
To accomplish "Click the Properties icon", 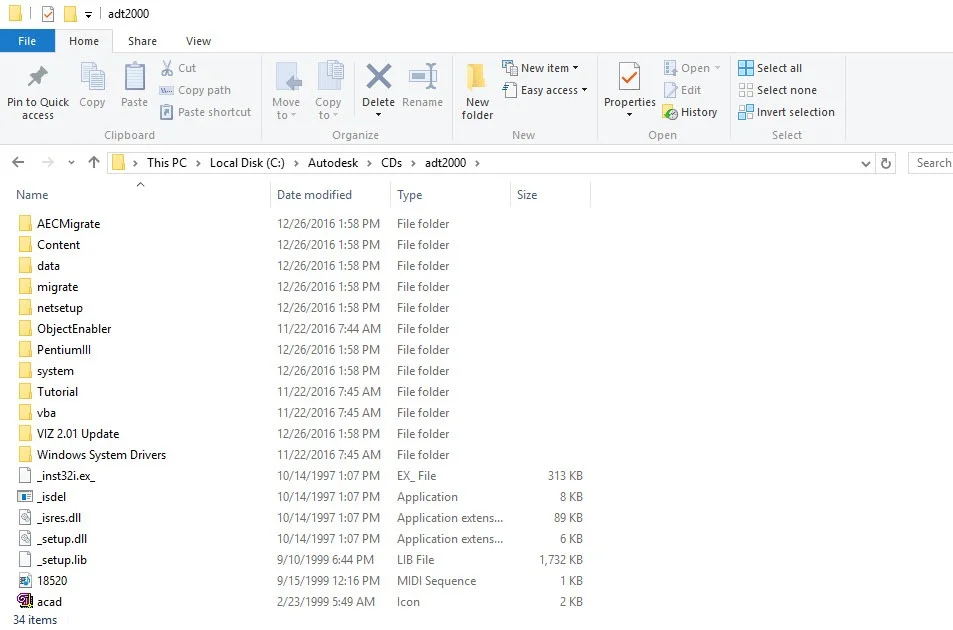I will click(630, 77).
